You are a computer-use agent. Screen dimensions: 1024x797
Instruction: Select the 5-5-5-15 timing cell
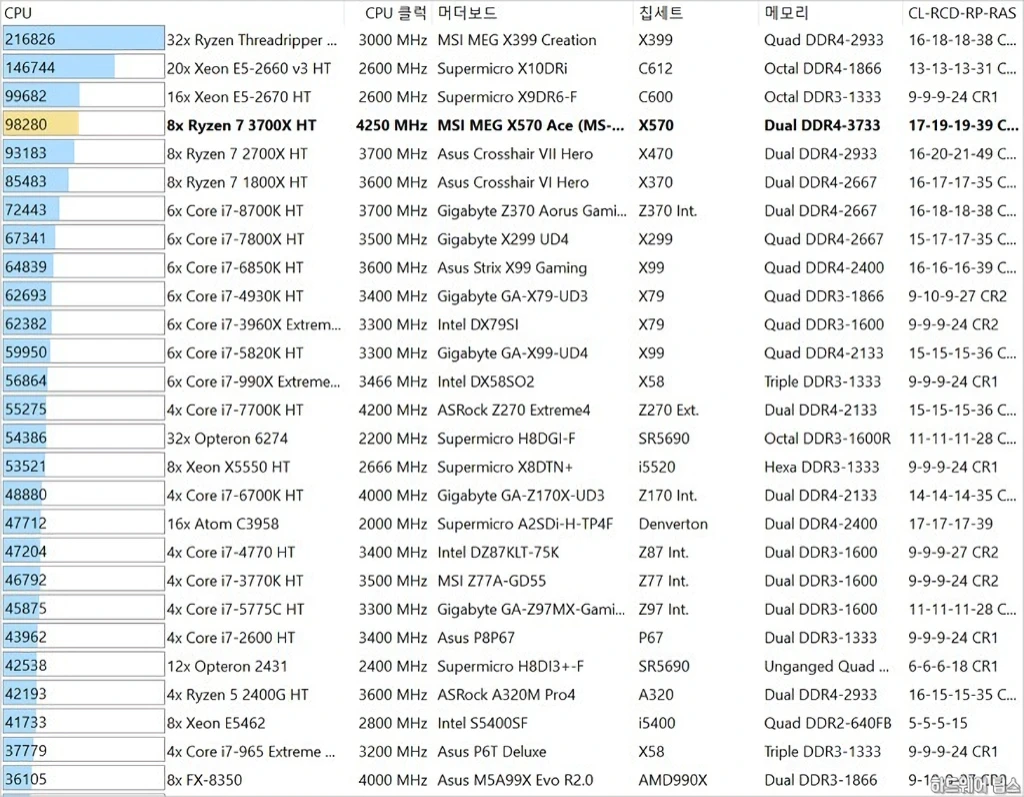point(938,723)
